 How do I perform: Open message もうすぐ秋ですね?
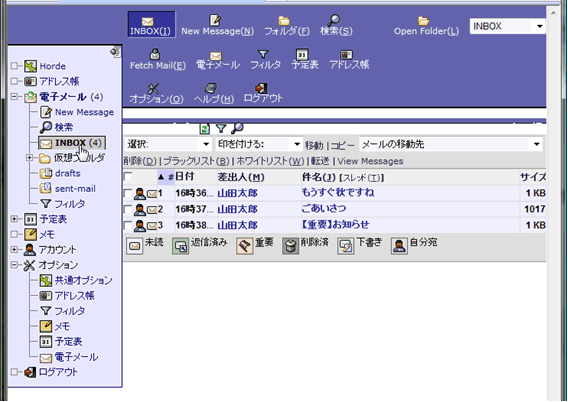(x=338, y=192)
